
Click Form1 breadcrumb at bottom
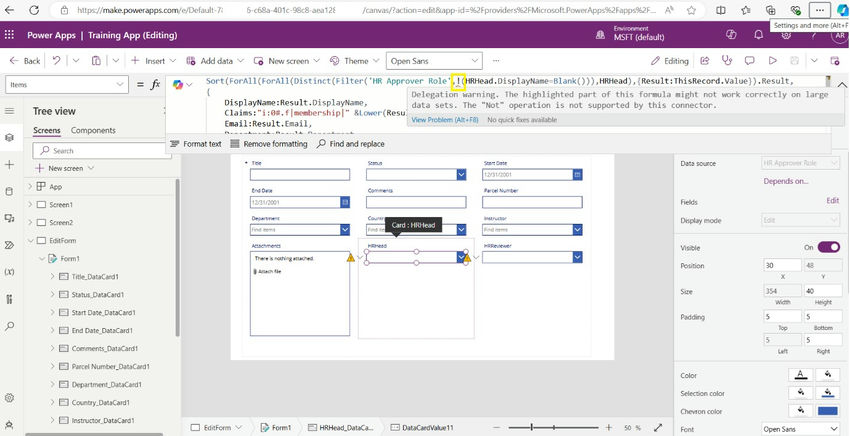click(276, 427)
